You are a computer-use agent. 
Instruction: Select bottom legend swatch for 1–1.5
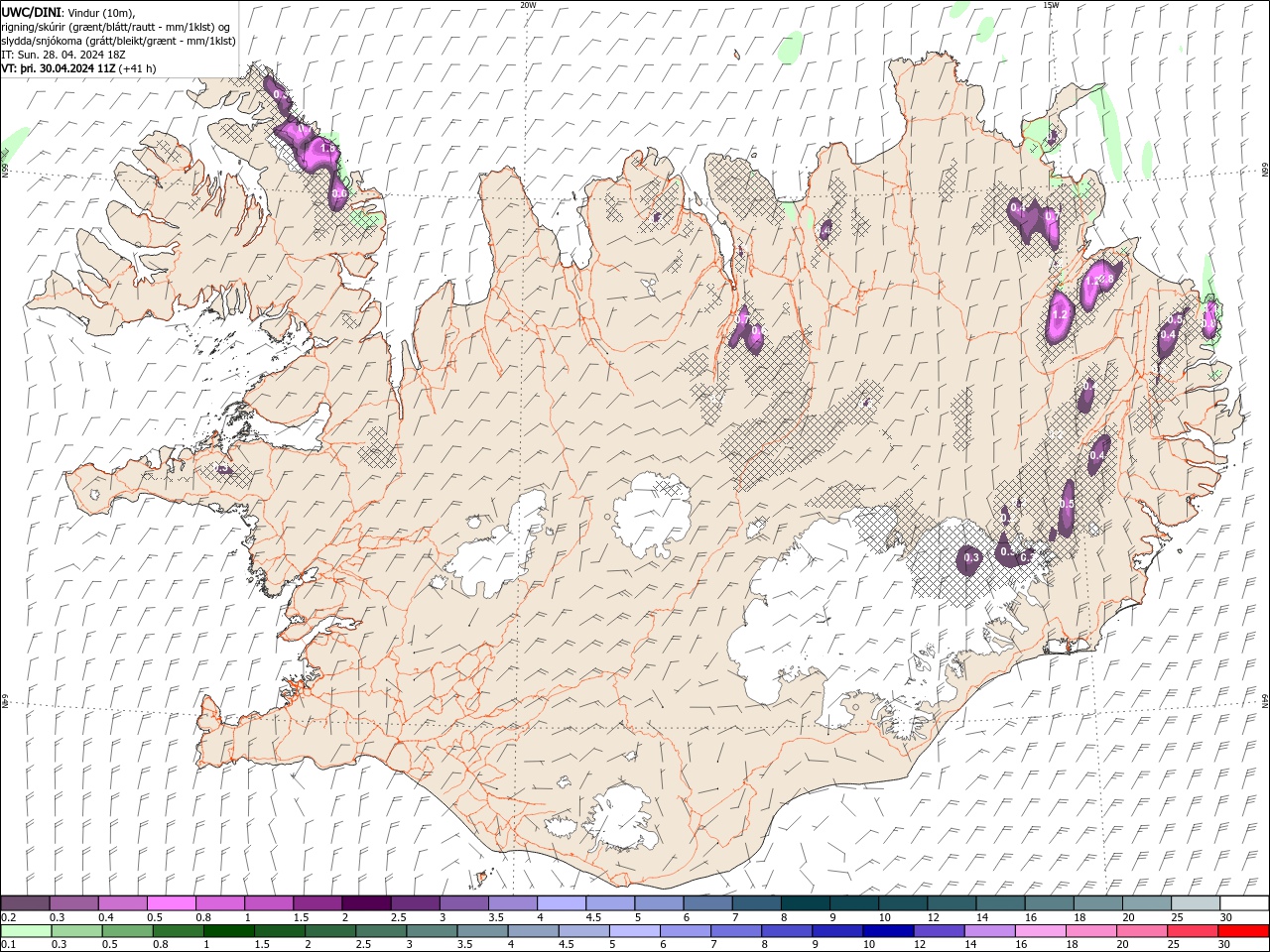pyautogui.click(x=229, y=931)
